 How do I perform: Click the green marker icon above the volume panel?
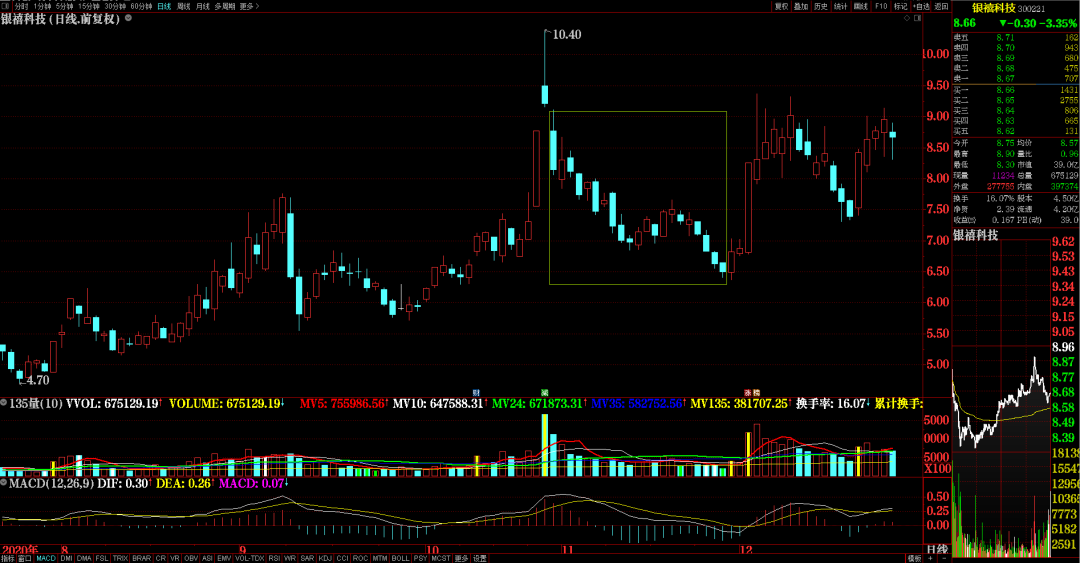point(545,393)
